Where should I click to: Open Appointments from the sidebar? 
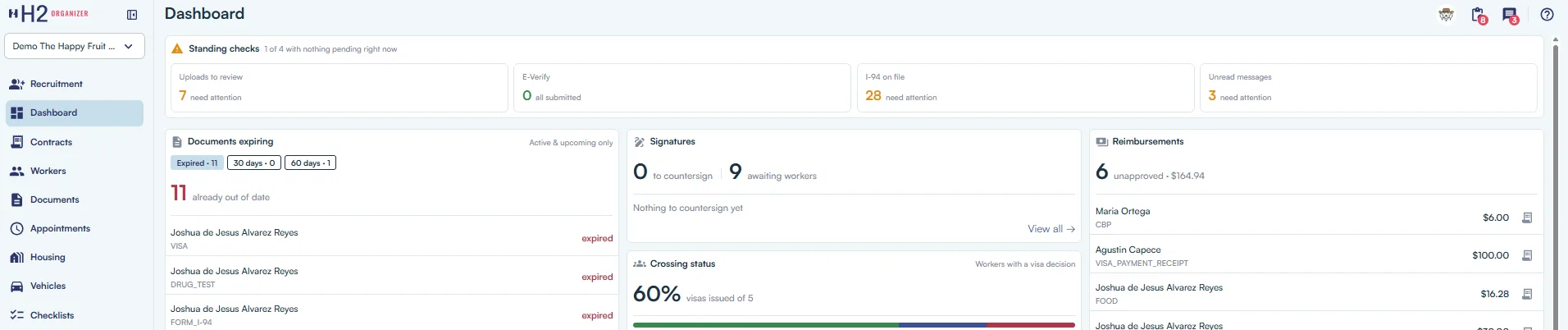75,228
